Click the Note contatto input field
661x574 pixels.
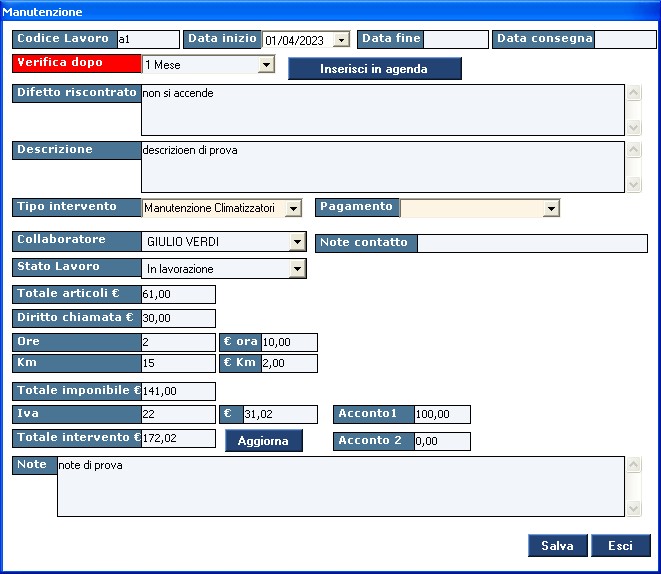[531, 243]
